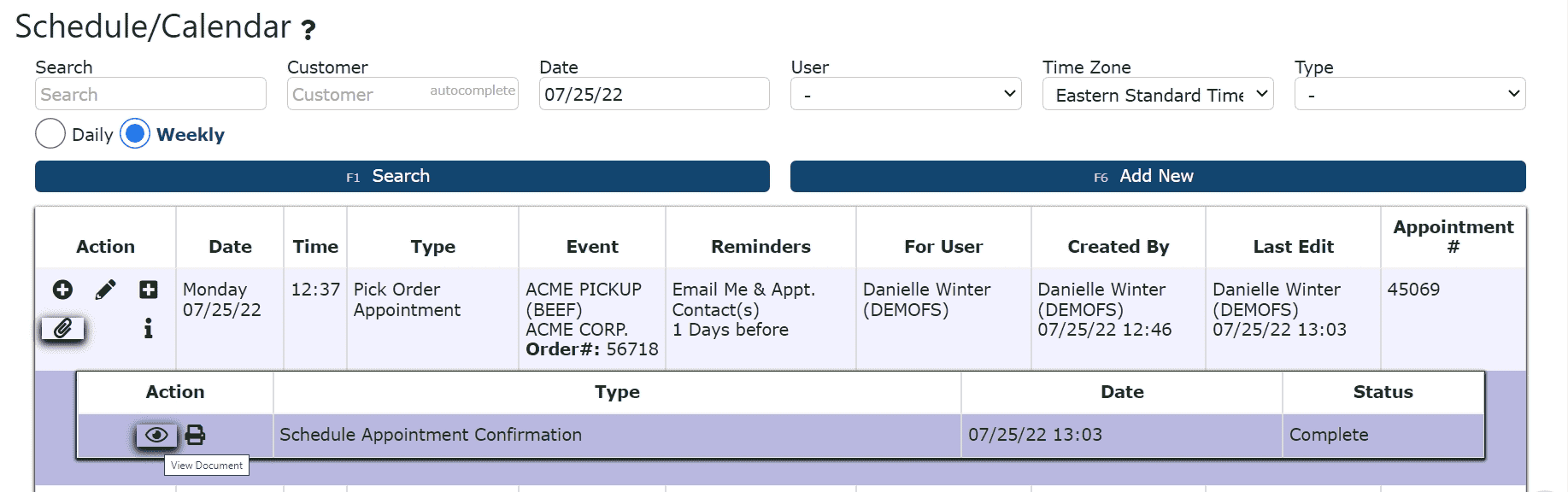The image size is (1568, 492).
Task: Open the paperclip attachments icon
Action: (x=62, y=328)
